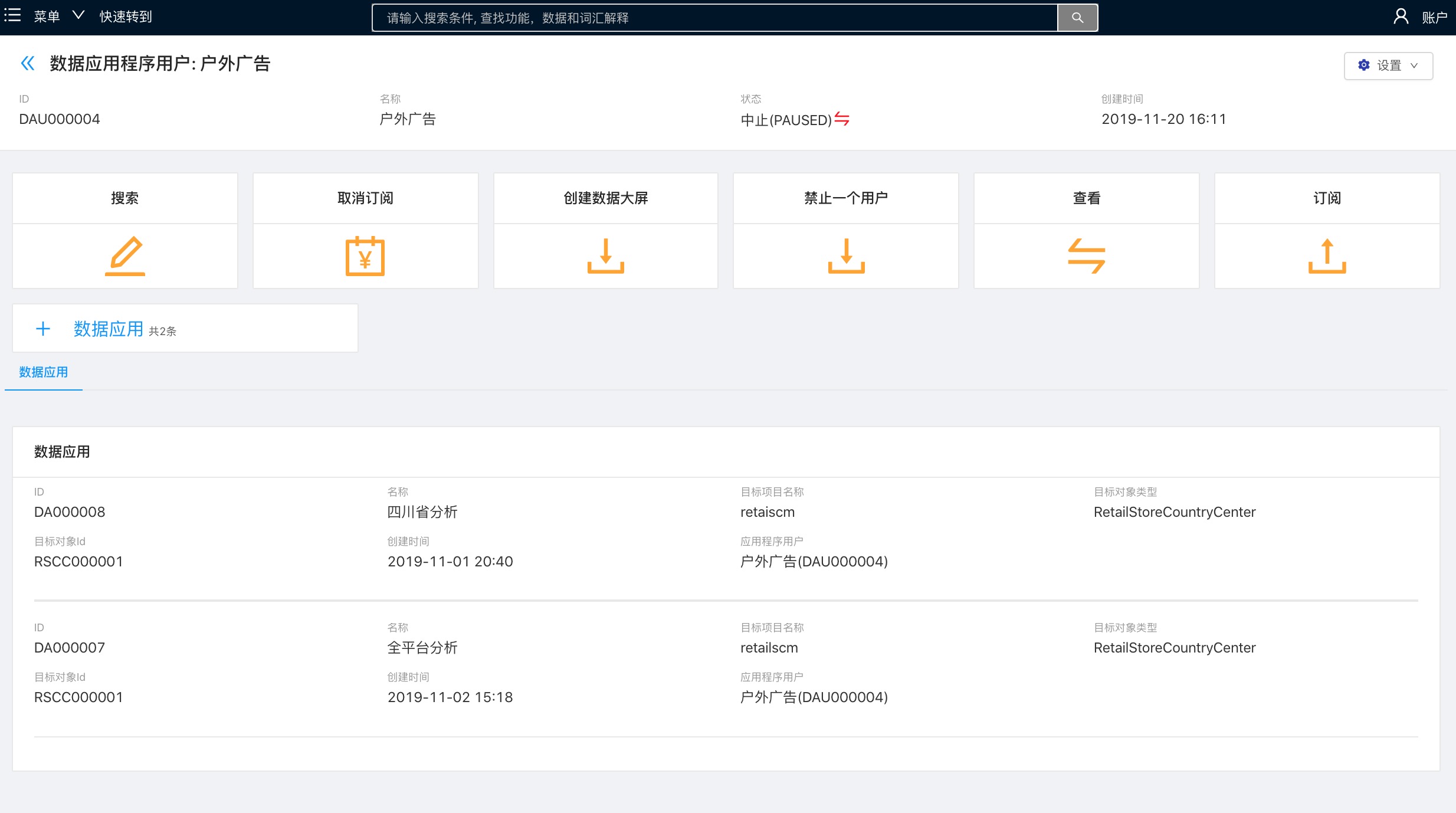Image resolution: width=1456 pixels, height=813 pixels.
Task: Click the 账户 user account icon
Action: click(1401, 17)
